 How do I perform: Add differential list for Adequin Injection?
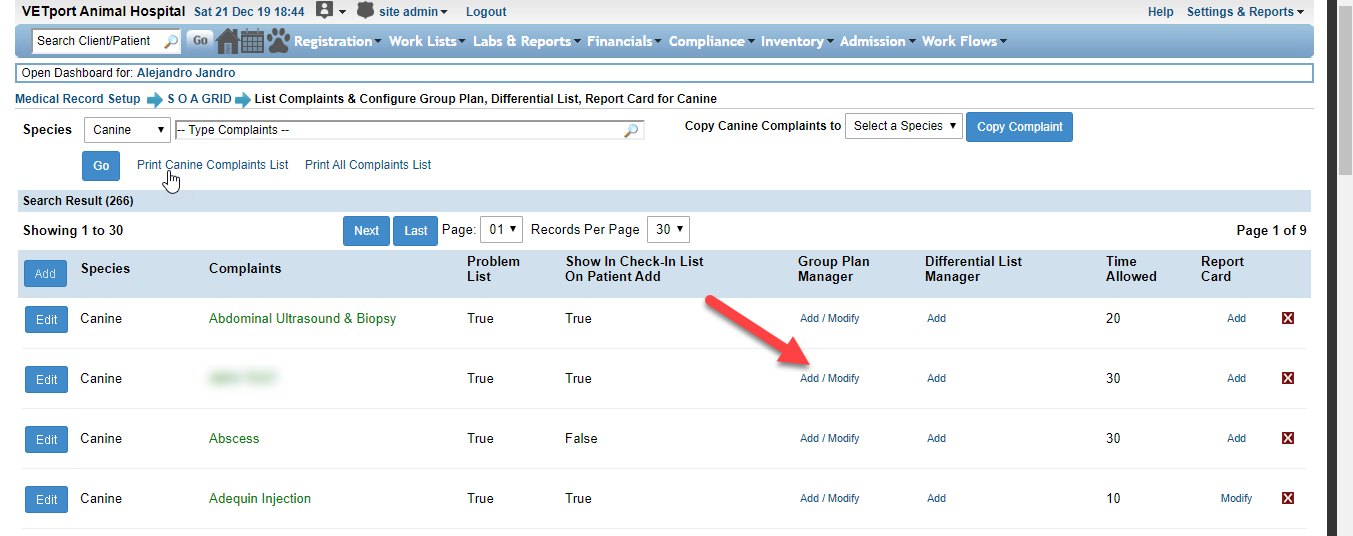(x=936, y=498)
